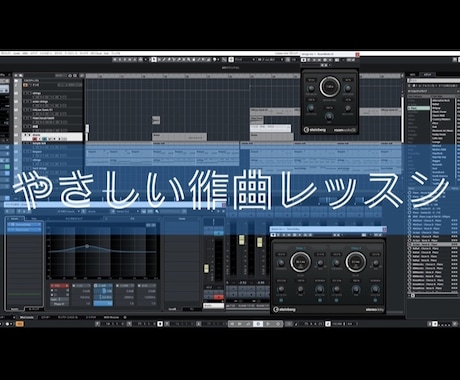Click the StereoDelay Delay 2 time knob
This screenshot has width=460, height=380.
(356, 262)
